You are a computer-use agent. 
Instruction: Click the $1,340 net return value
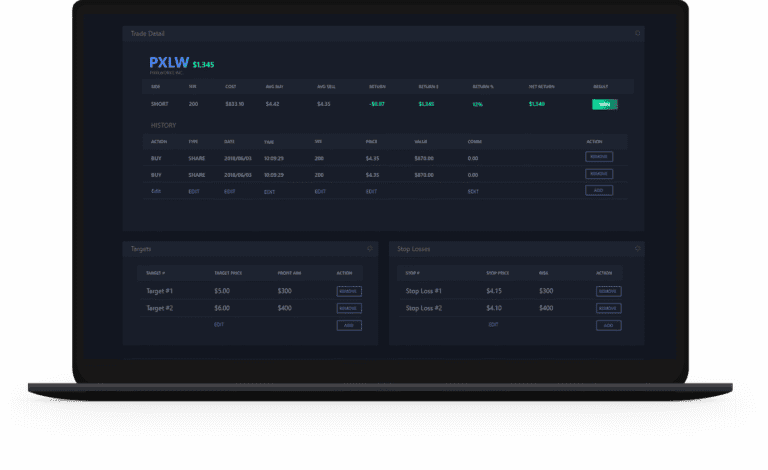pyautogui.click(x=537, y=104)
